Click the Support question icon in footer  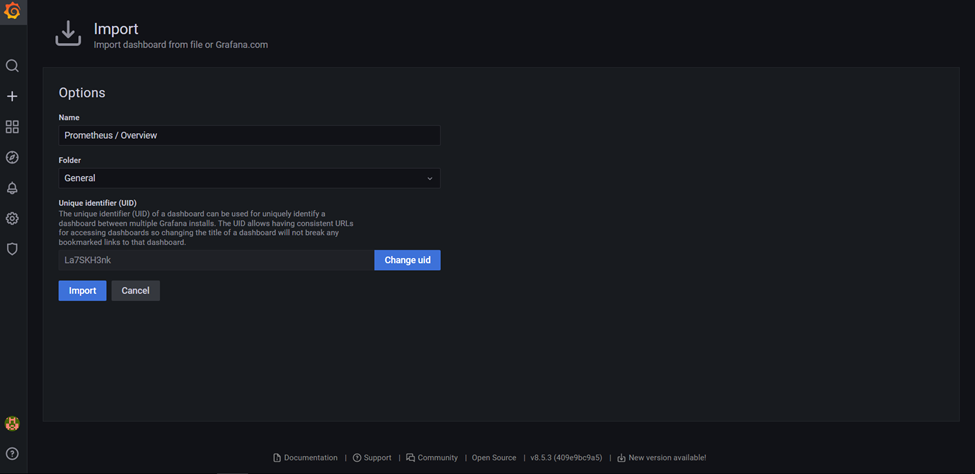[357, 458]
